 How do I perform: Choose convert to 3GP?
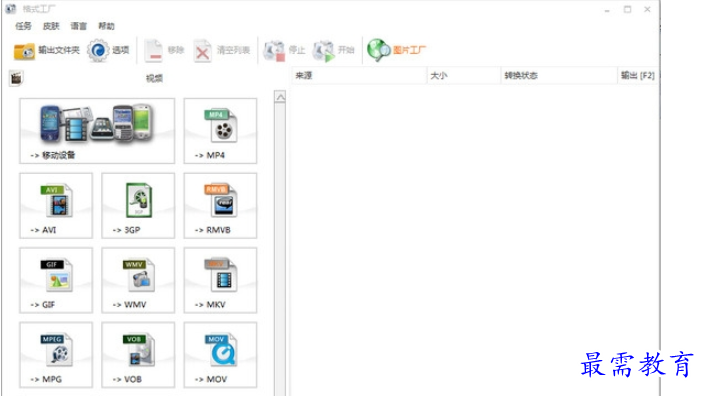[138, 205]
